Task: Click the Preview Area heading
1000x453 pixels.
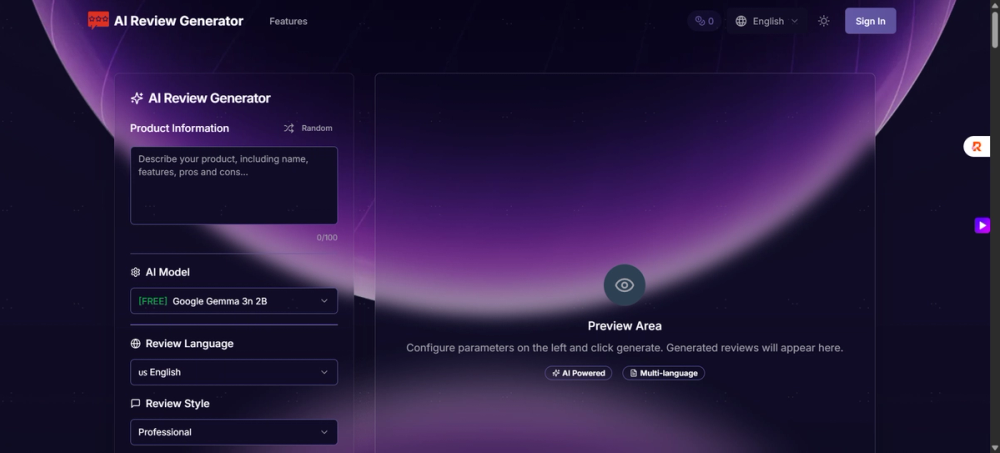Action: tap(624, 326)
